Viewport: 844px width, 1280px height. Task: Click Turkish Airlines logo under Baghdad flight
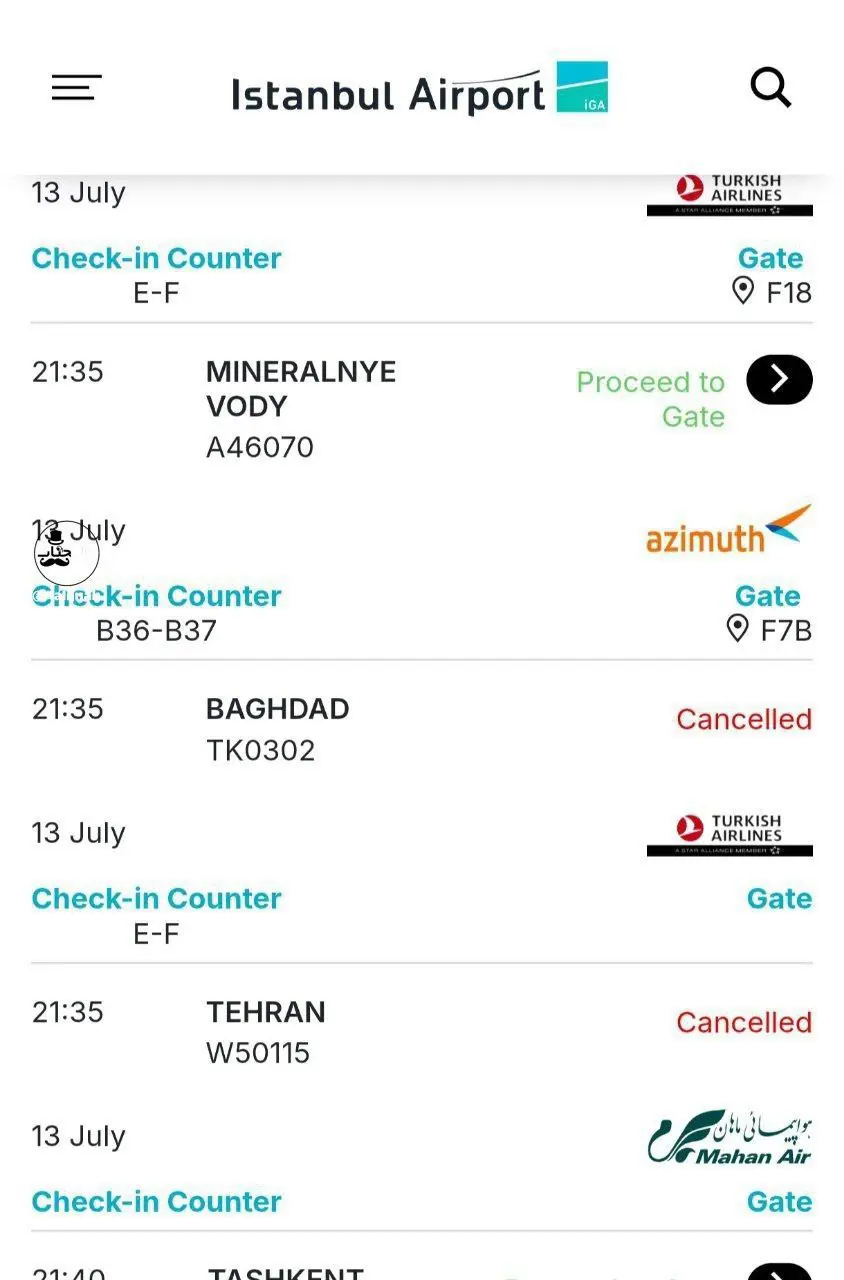coord(730,835)
